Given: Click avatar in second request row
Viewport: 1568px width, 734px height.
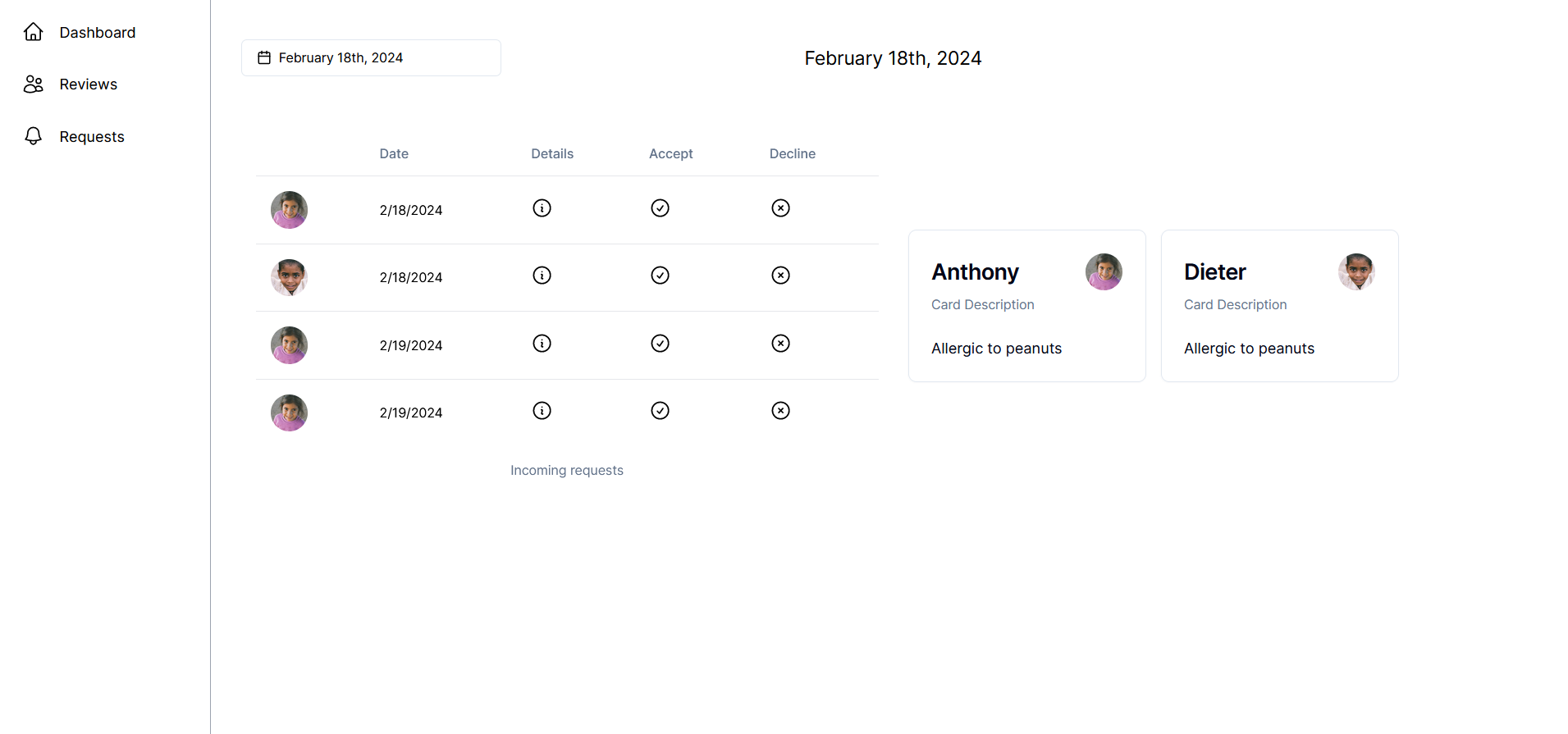Looking at the screenshot, I should click(289, 277).
